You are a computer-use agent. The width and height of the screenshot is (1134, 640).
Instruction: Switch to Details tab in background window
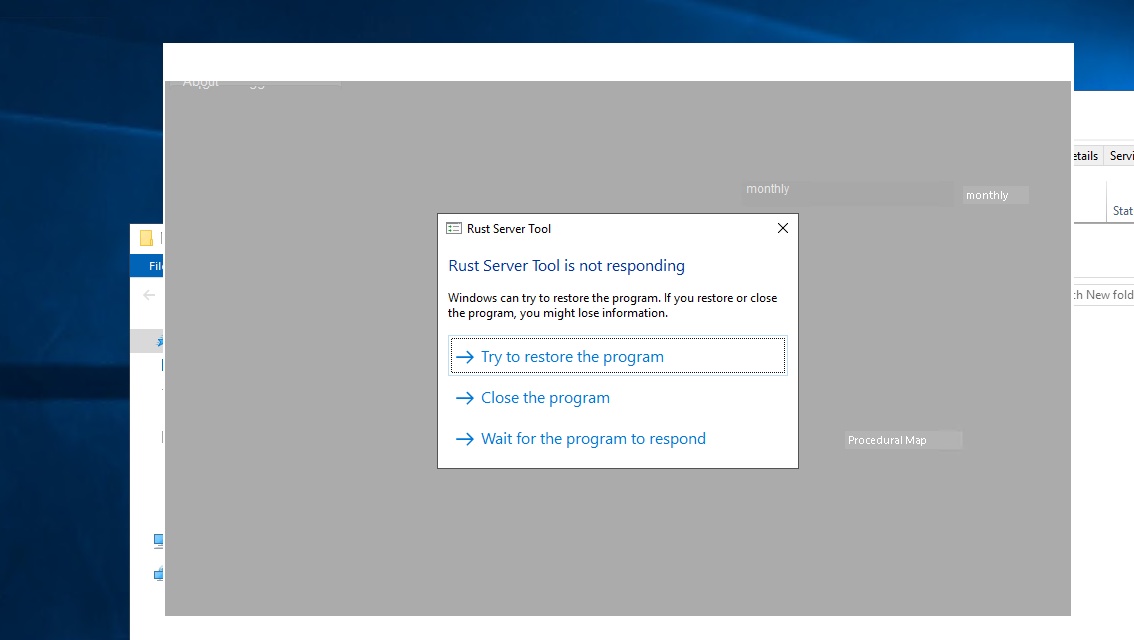1087,155
